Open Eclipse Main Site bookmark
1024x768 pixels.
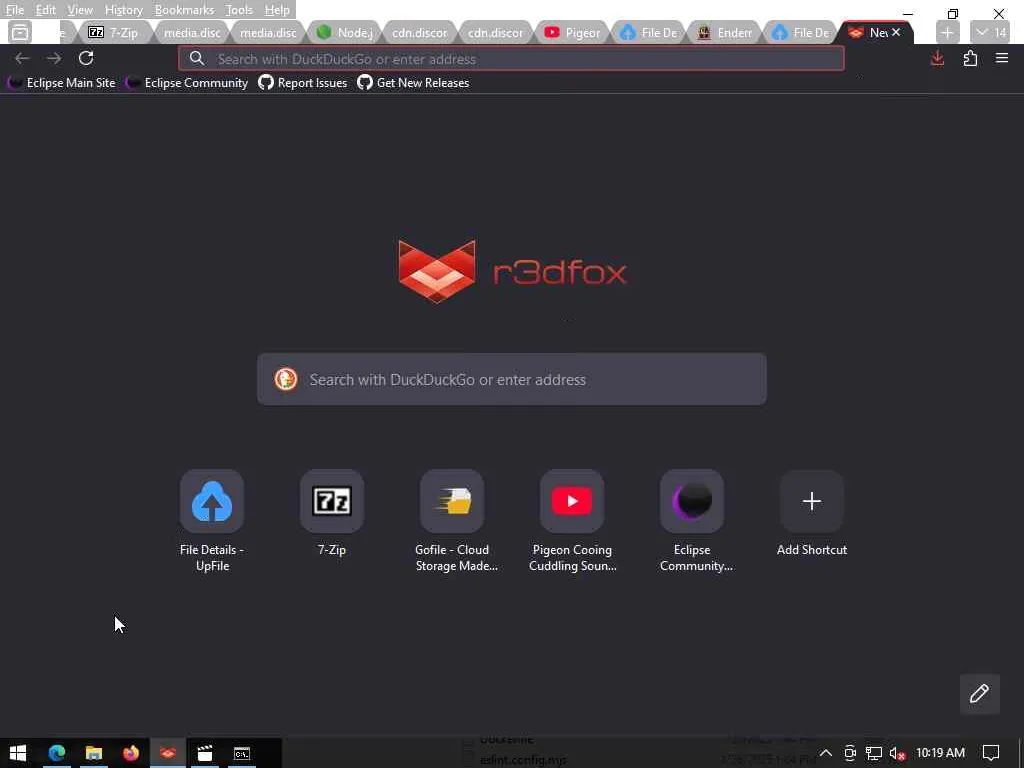coord(61,83)
